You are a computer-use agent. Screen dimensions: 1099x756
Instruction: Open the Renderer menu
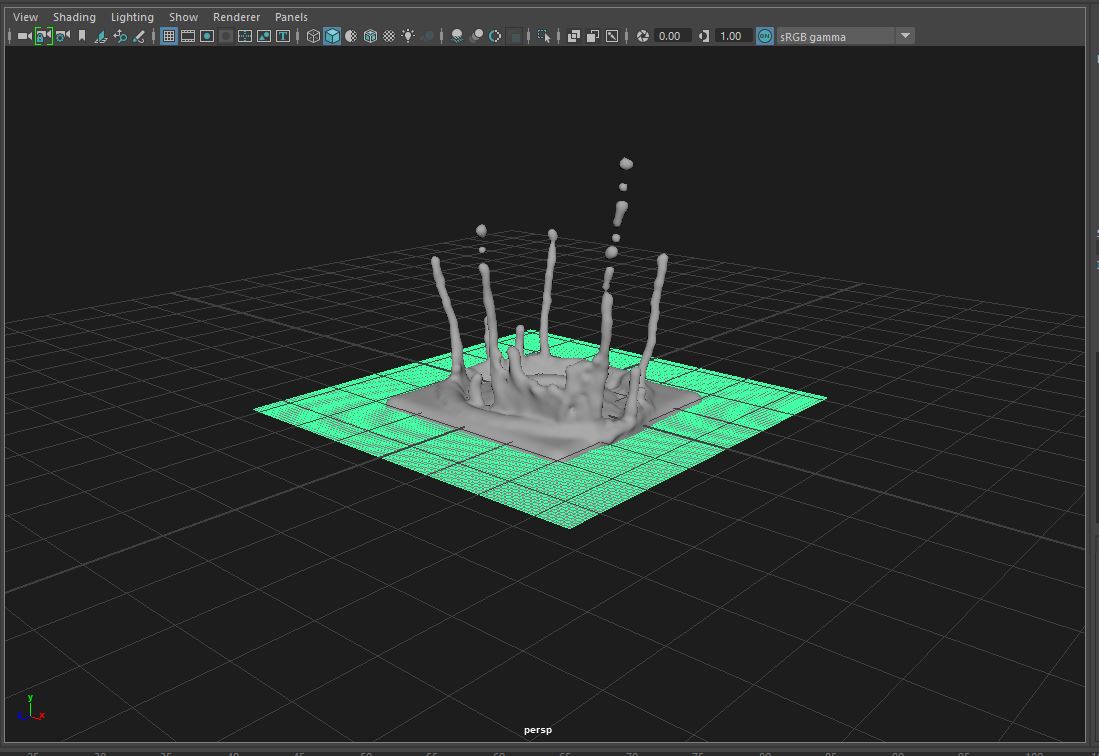[x=236, y=17]
